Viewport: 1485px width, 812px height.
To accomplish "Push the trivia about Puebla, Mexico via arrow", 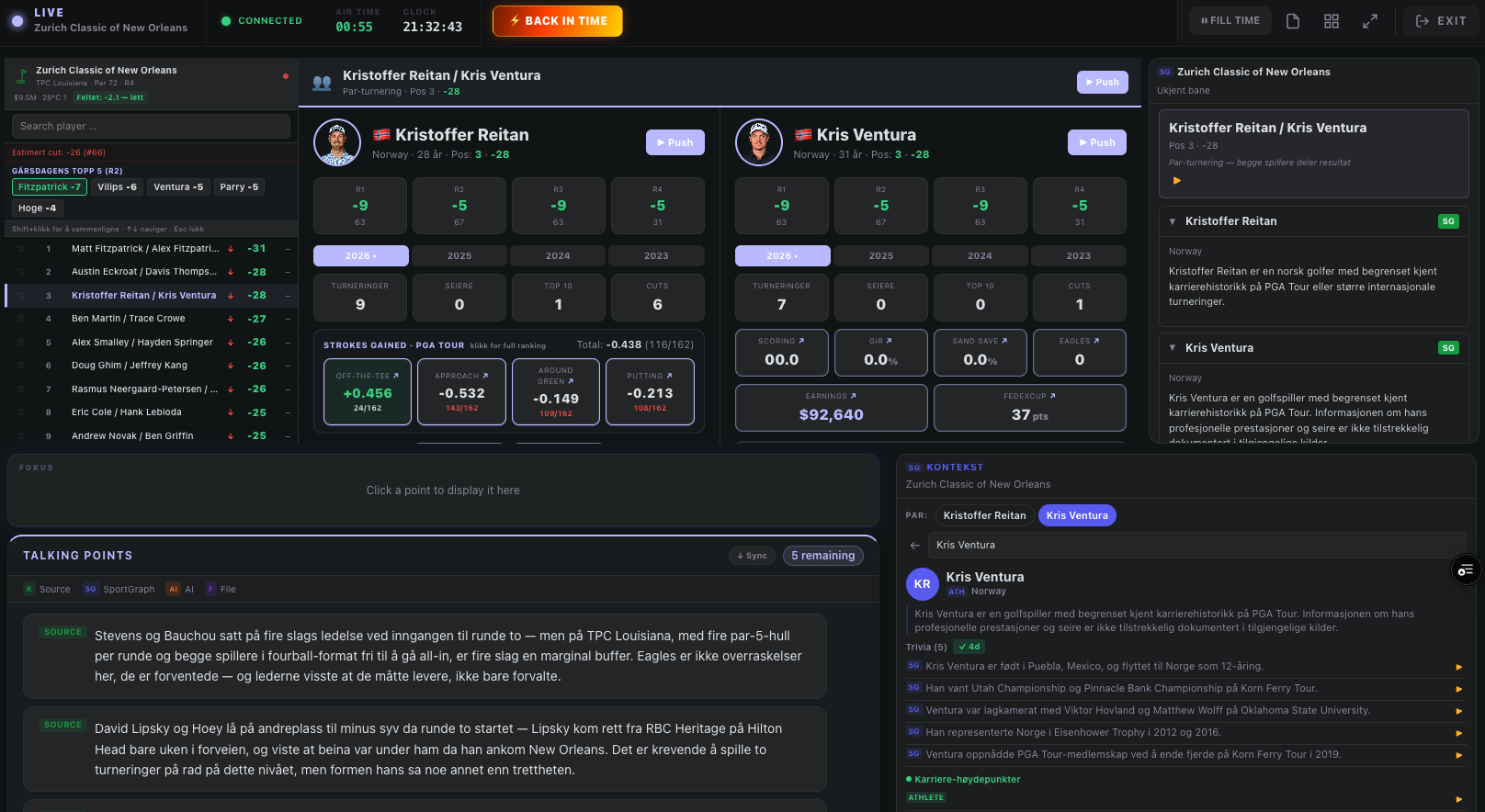I will 1458,667.
